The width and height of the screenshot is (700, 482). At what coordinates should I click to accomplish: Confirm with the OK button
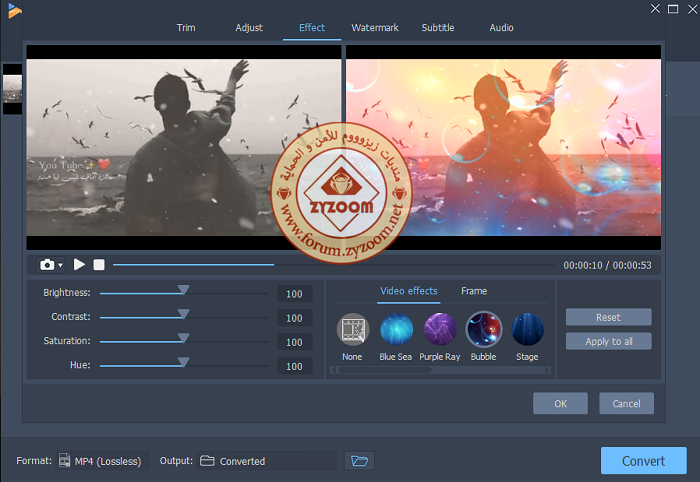[x=560, y=403]
